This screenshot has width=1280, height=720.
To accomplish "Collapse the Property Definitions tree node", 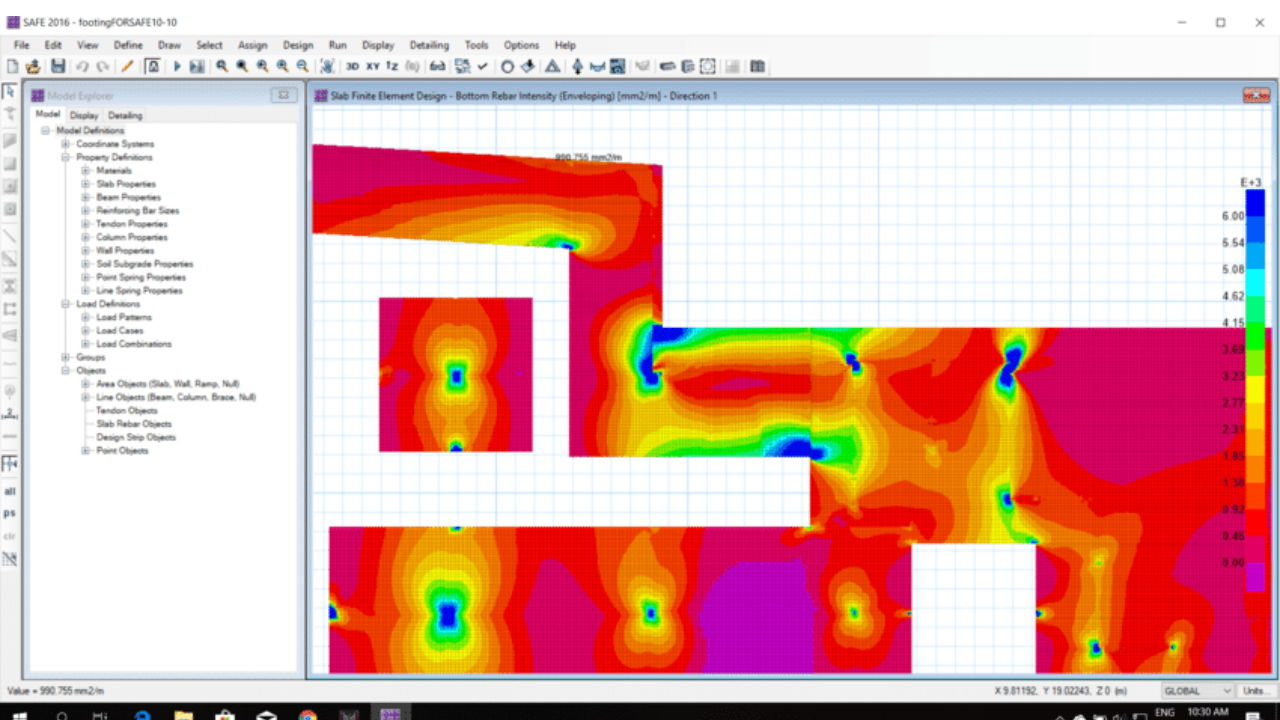I will point(66,157).
